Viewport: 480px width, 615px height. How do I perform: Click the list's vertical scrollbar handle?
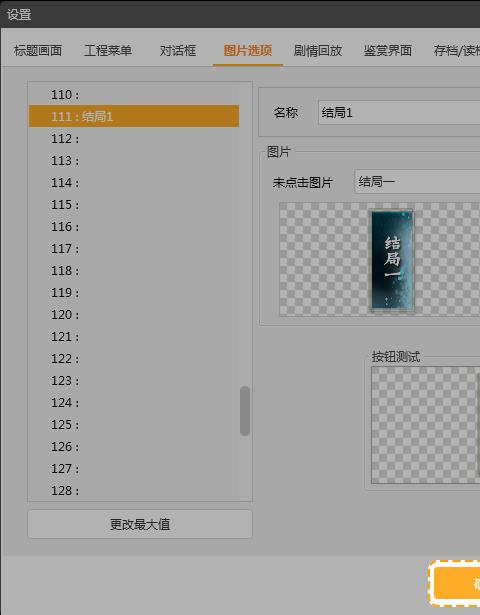pos(245,411)
